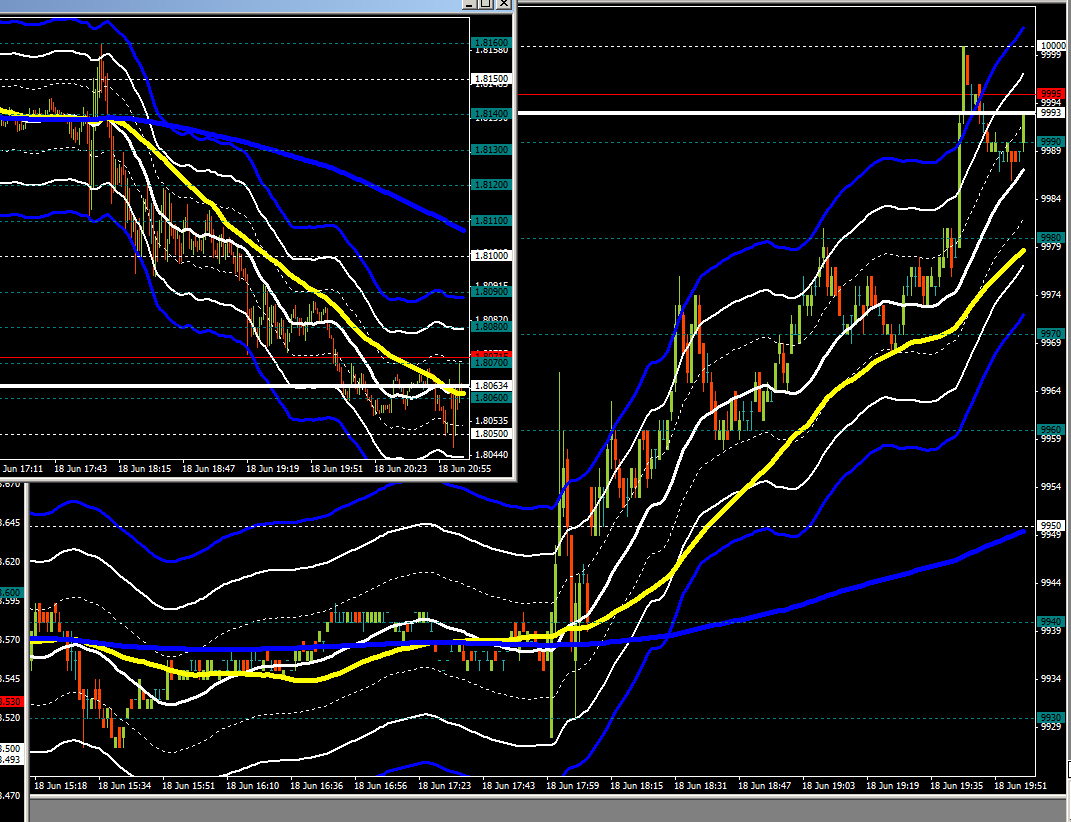Select the white 9993 current price label
This screenshot has width=1071, height=822.
tap(1051, 112)
